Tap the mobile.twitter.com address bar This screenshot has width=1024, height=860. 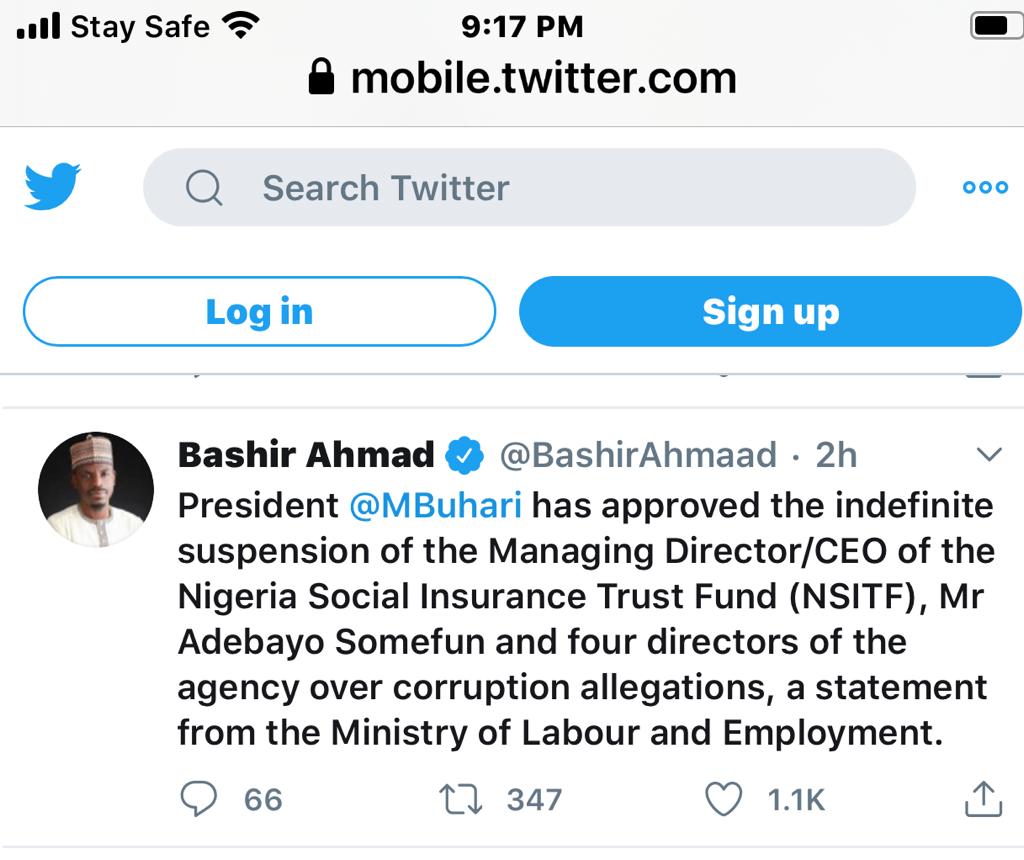tap(543, 79)
